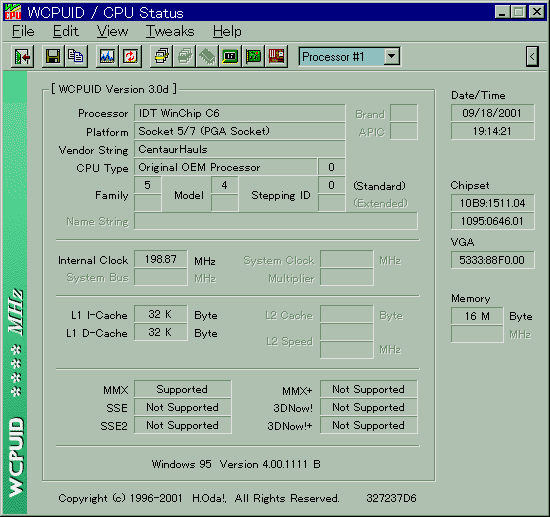
Task: Click the WCPUID title bar app icon
Action: (x=13, y=12)
